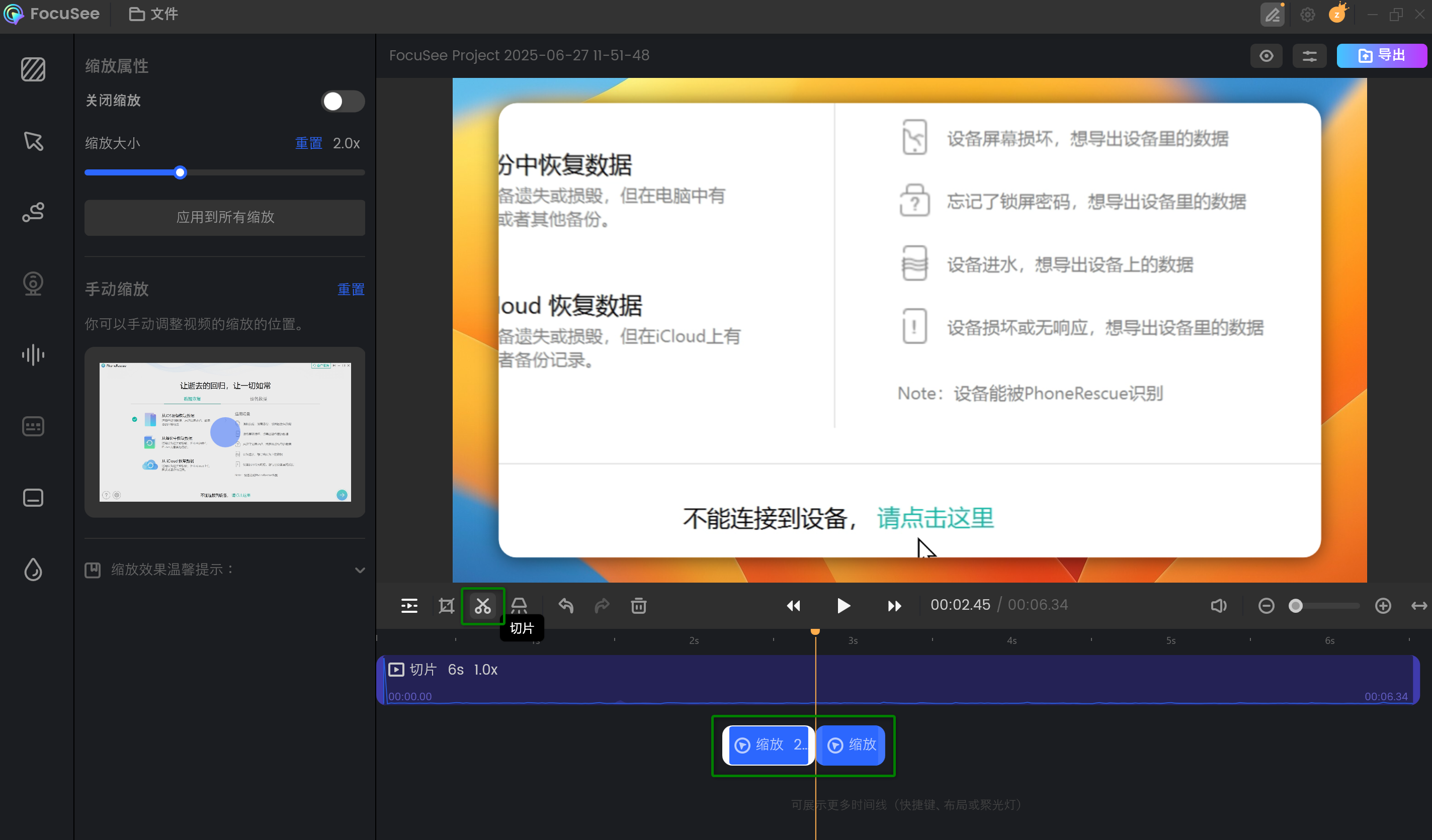Open the webcam settings sidebar icon
The image size is (1432, 840).
(x=33, y=284)
